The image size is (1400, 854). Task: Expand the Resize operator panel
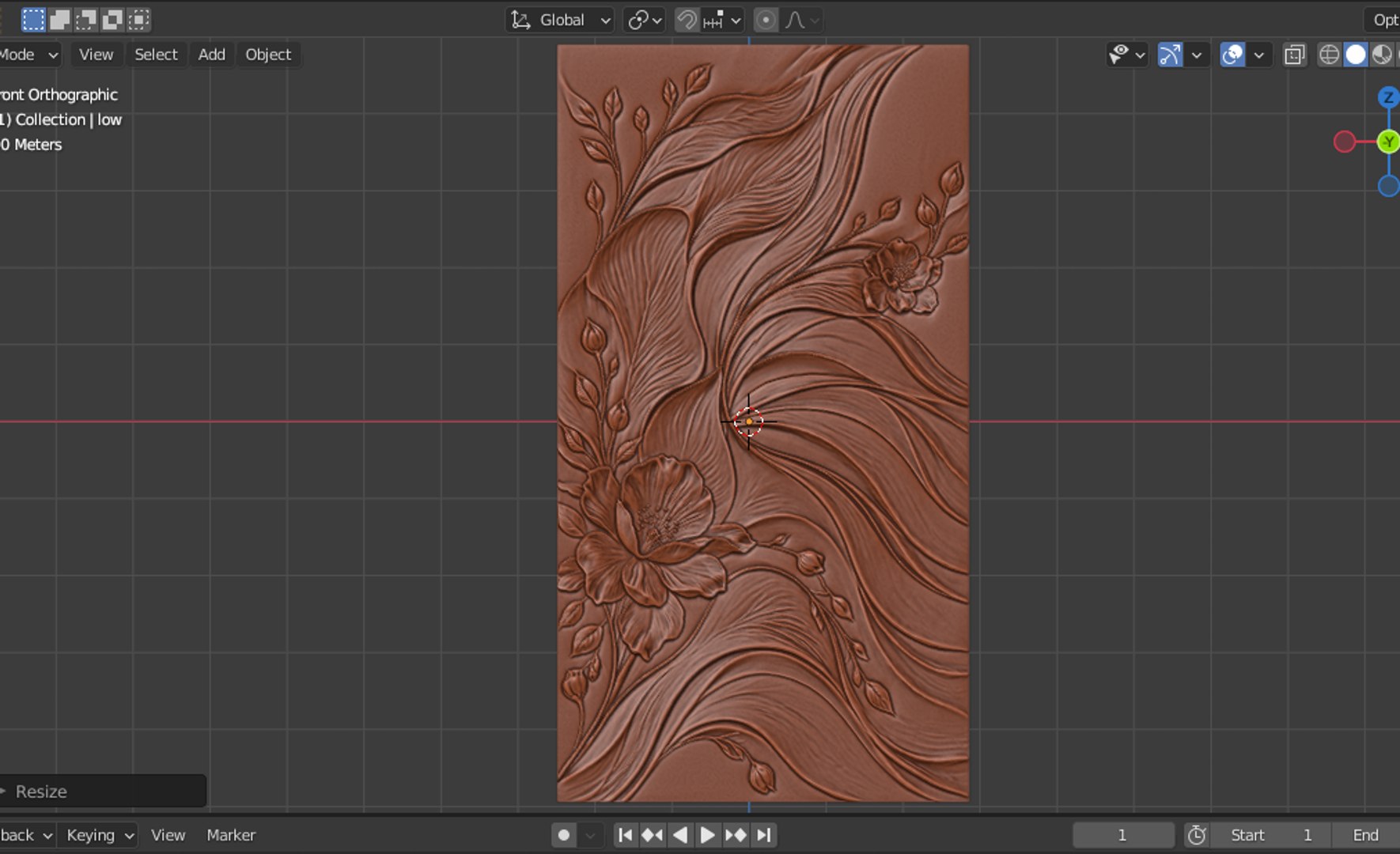103,791
